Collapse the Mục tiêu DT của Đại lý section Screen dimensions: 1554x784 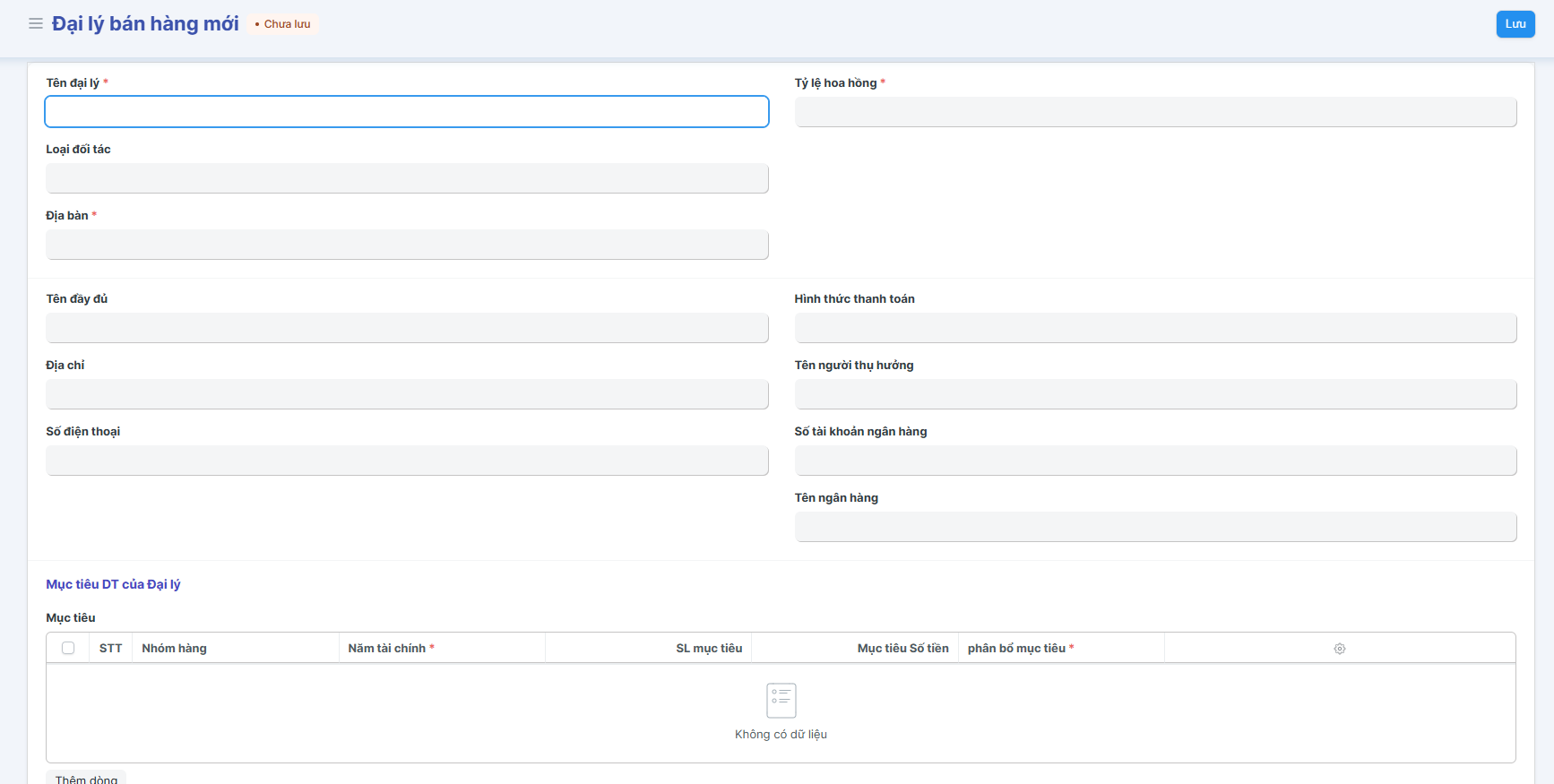113,584
